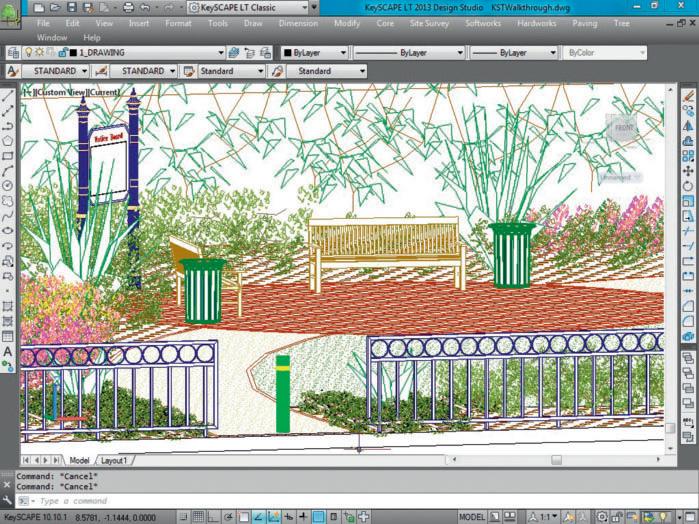Toggle Object Snap in status bar

(x=244, y=517)
